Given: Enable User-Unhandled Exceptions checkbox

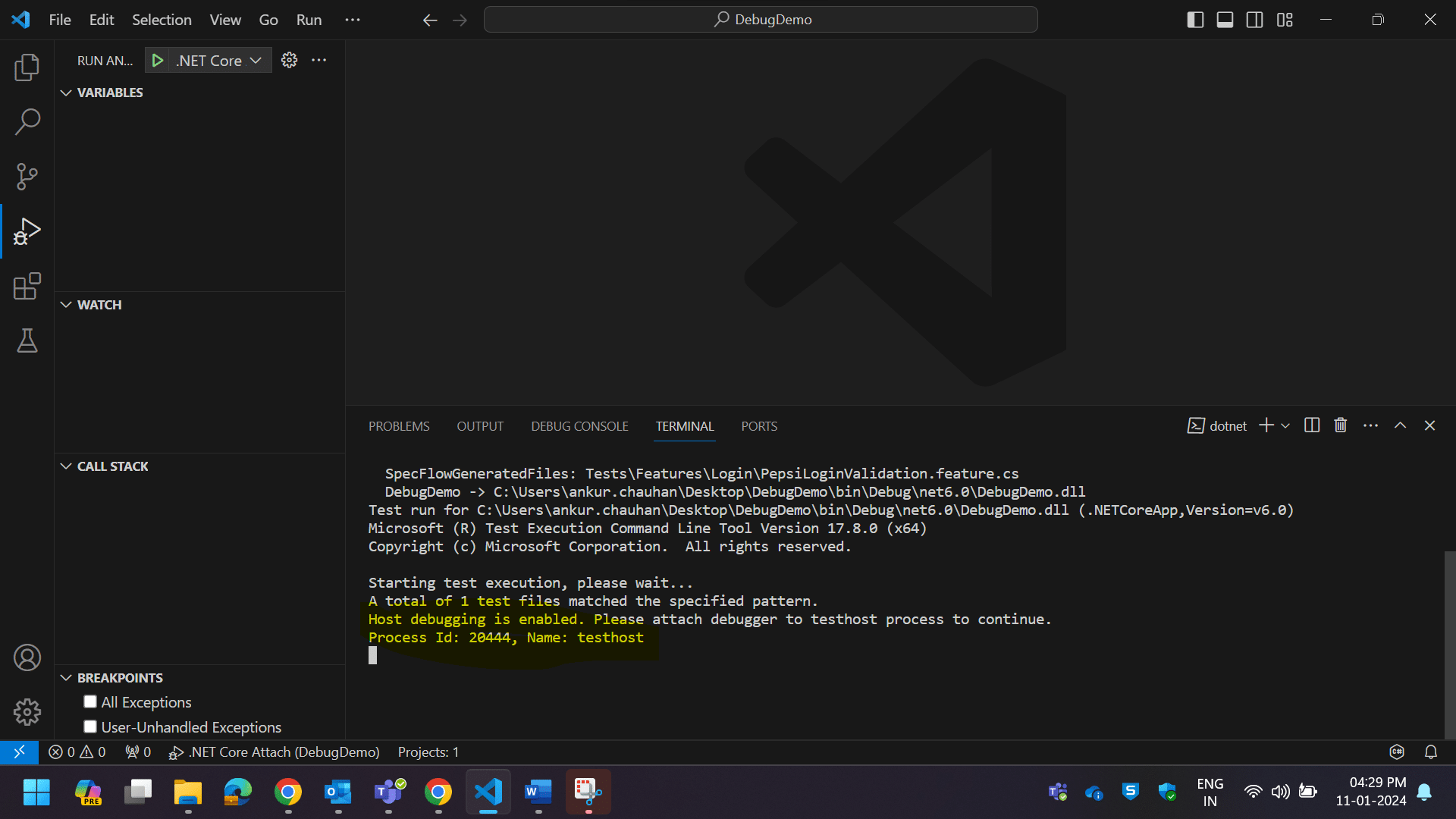Looking at the screenshot, I should tap(90, 726).
